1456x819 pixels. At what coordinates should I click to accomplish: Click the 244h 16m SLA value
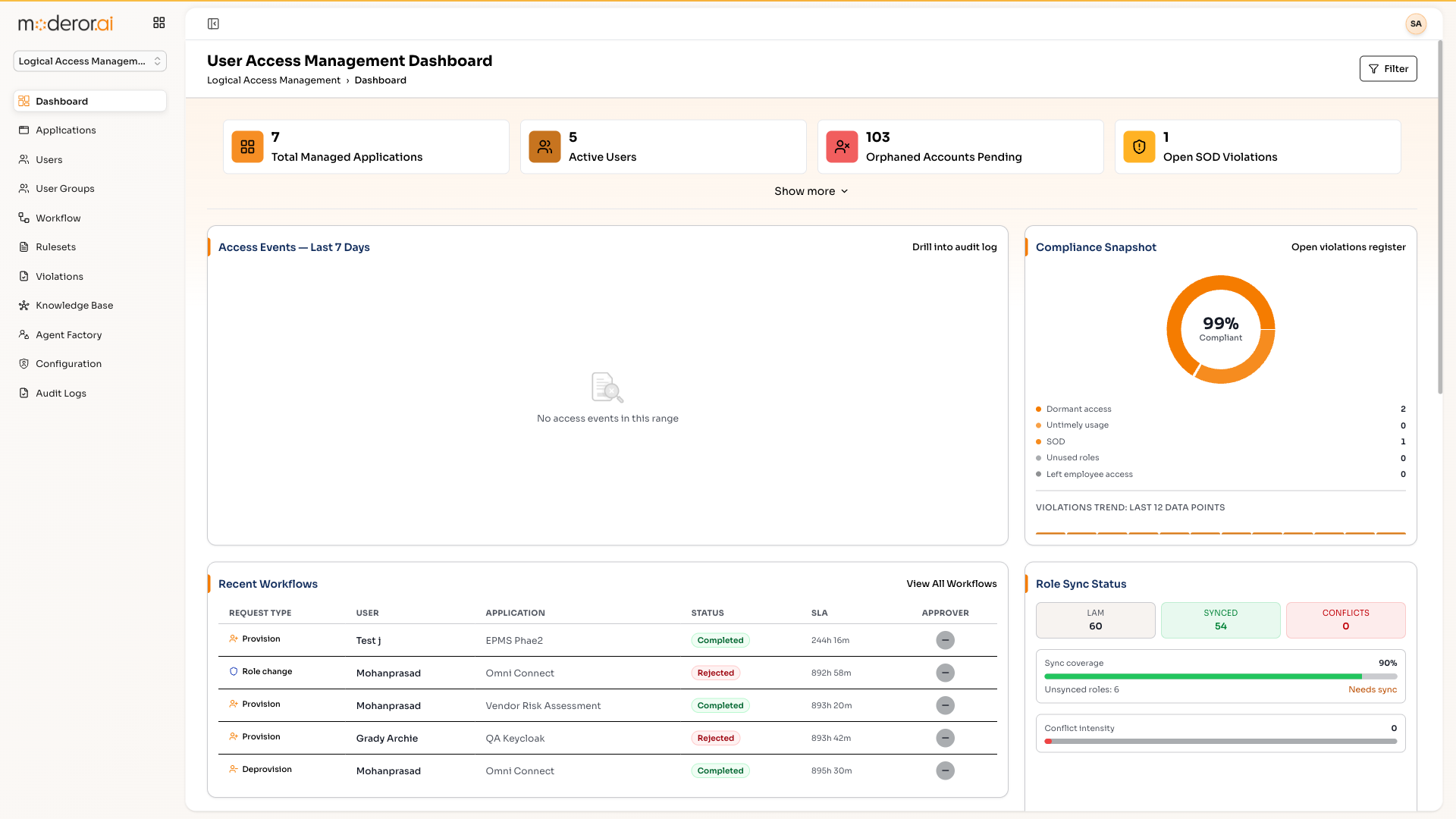tap(830, 641)
